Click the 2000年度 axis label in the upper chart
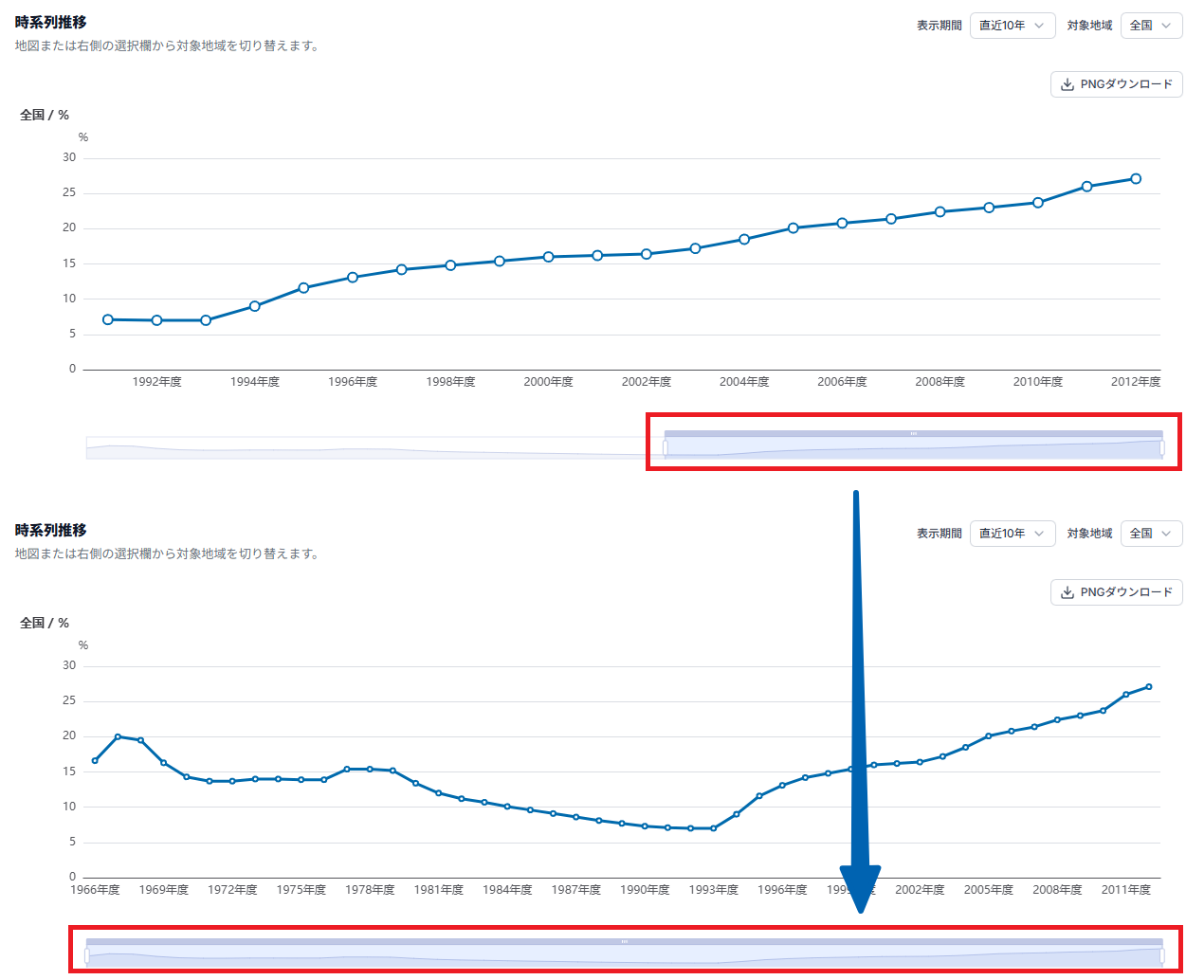The image size is (1204, 980). tap(549, 382)
